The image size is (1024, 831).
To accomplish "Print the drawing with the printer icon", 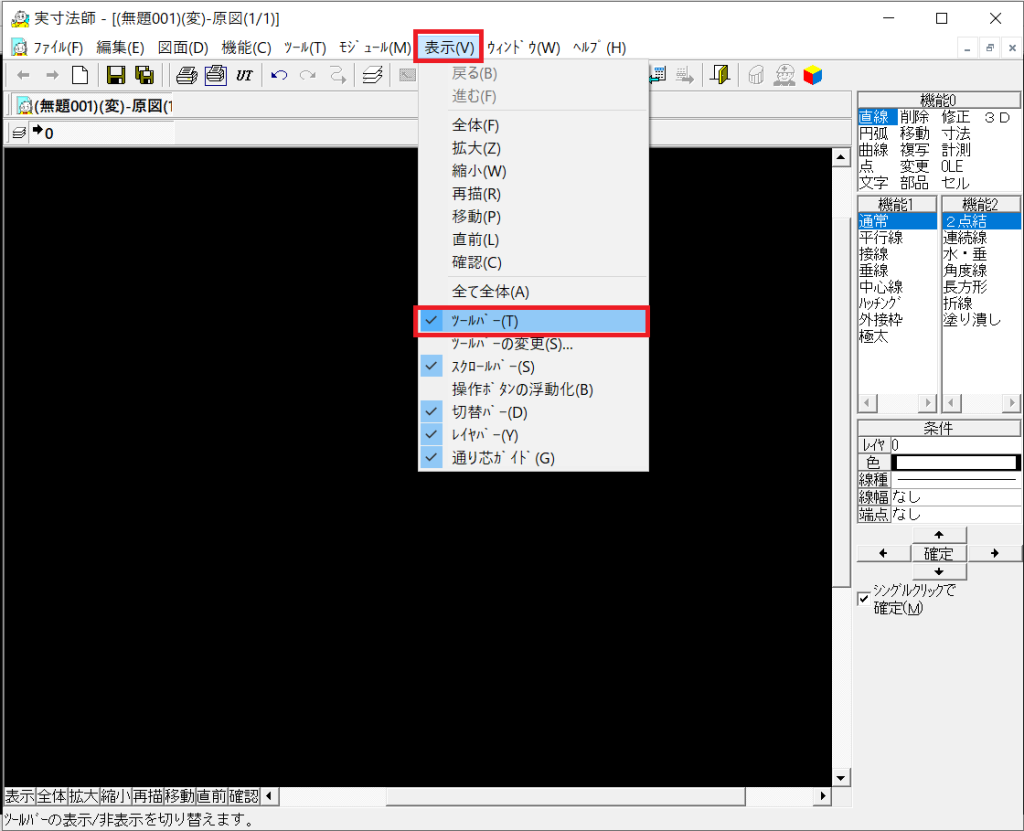I will 187,76.
